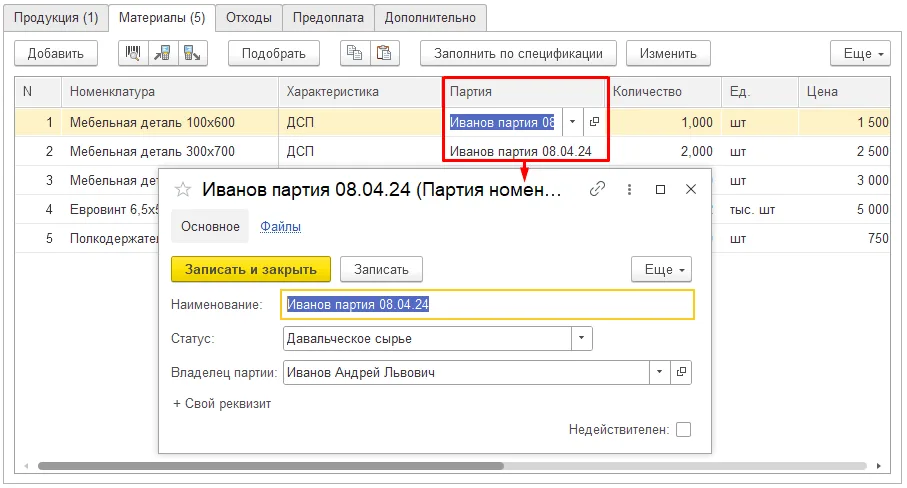Screen dimensions: 907x488
Task: Click the Партия input cell in row 1
Action: pyautogui.click(x=502, y=122)
